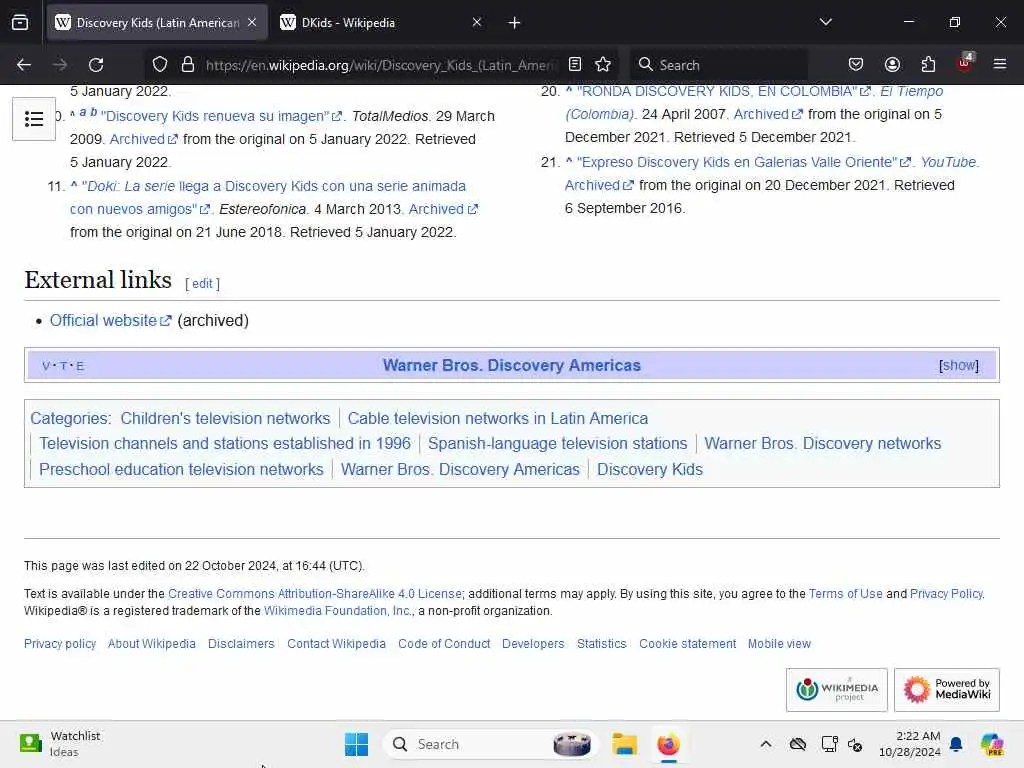Bookmark this page with the star icon
Screen dimensions: 1024x768
[x=603, y=64]
